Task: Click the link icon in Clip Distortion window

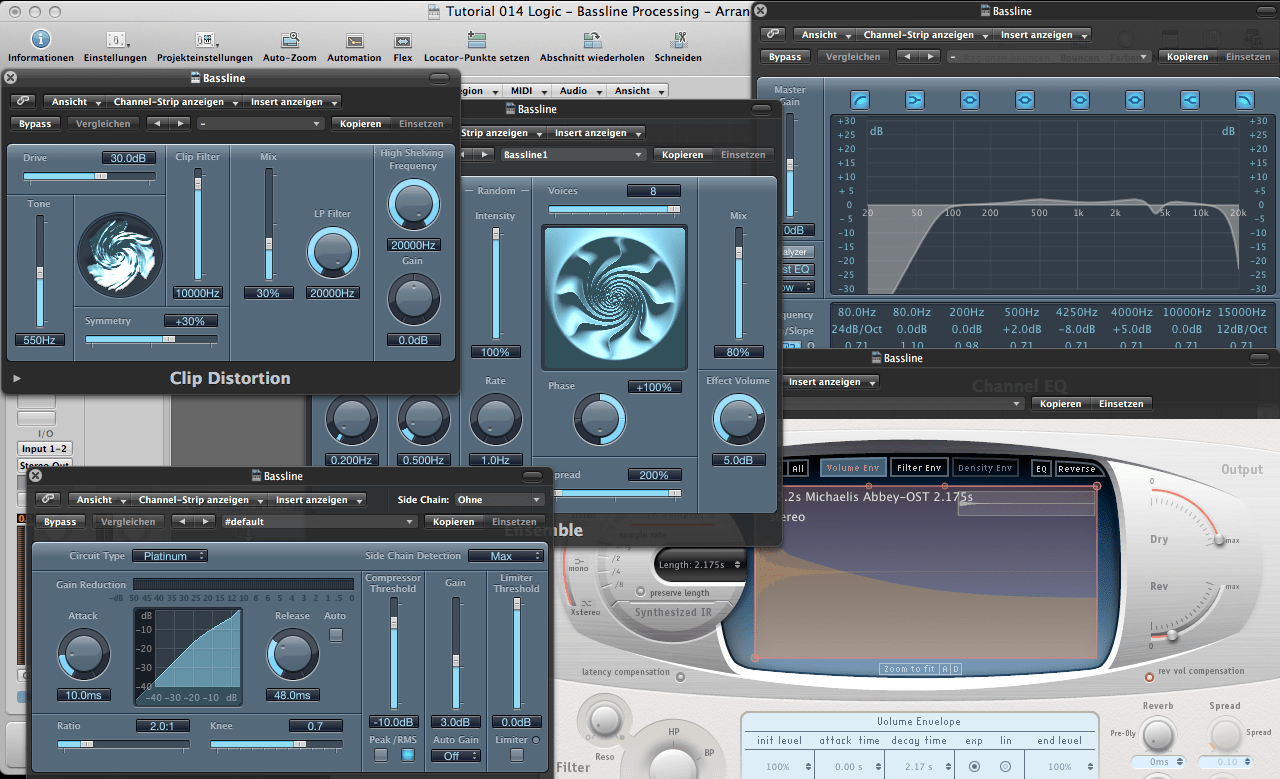Action: [x=22, y=102]
